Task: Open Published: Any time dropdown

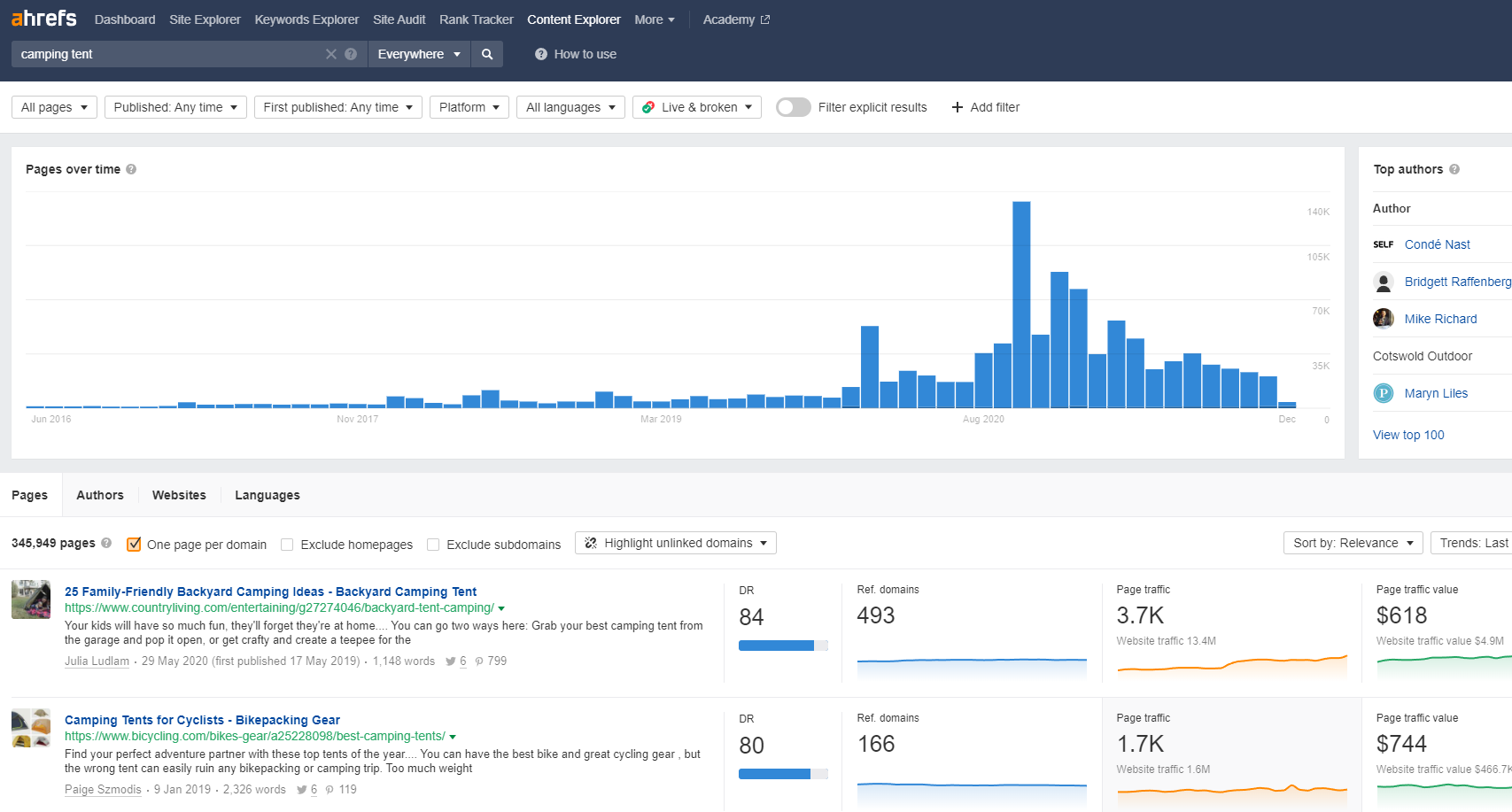Action: point(175,107)
